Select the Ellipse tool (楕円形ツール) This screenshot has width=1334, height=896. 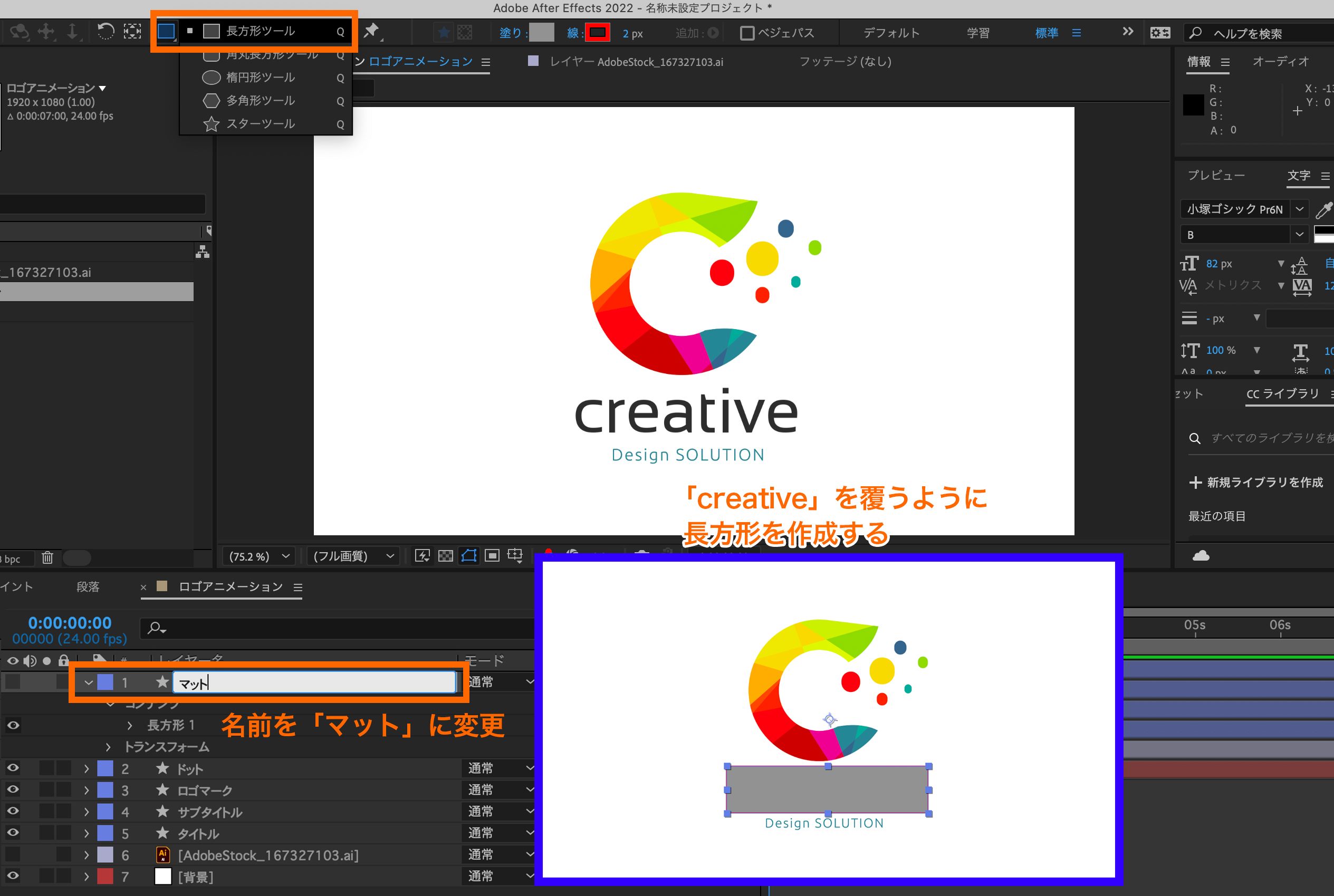[x=260, y=77]
